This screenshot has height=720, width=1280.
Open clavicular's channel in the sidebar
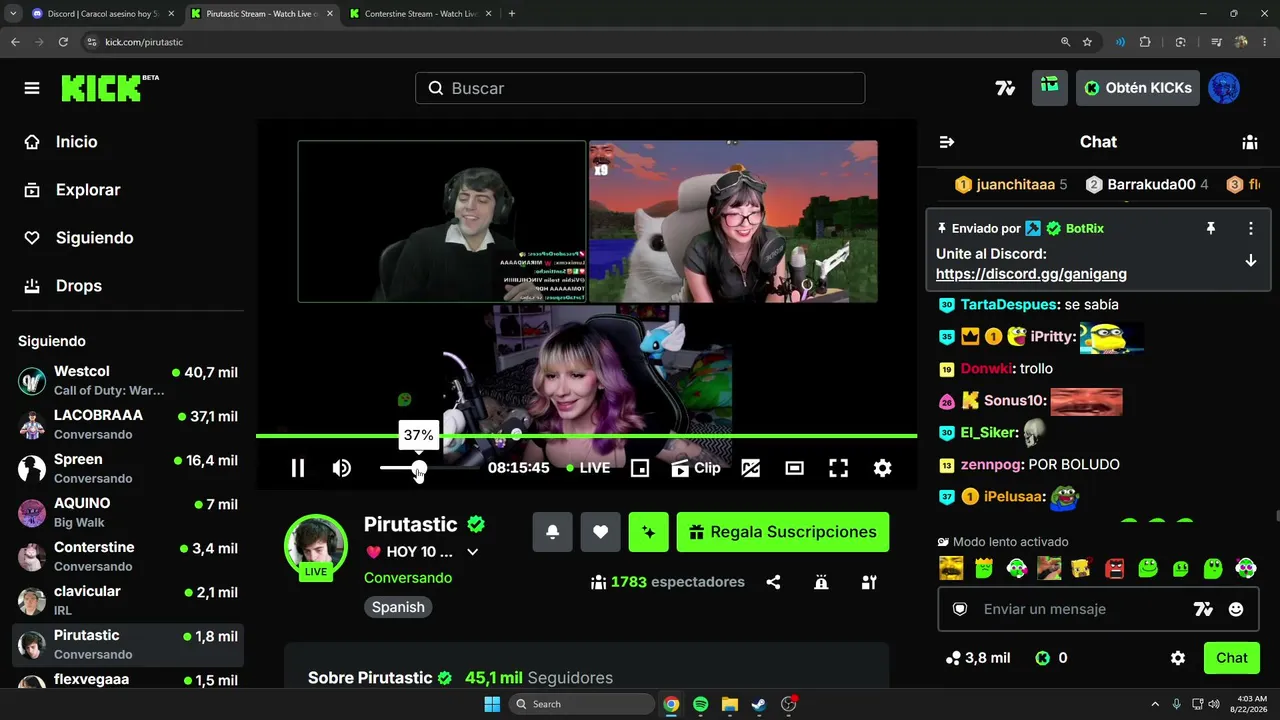127,601
